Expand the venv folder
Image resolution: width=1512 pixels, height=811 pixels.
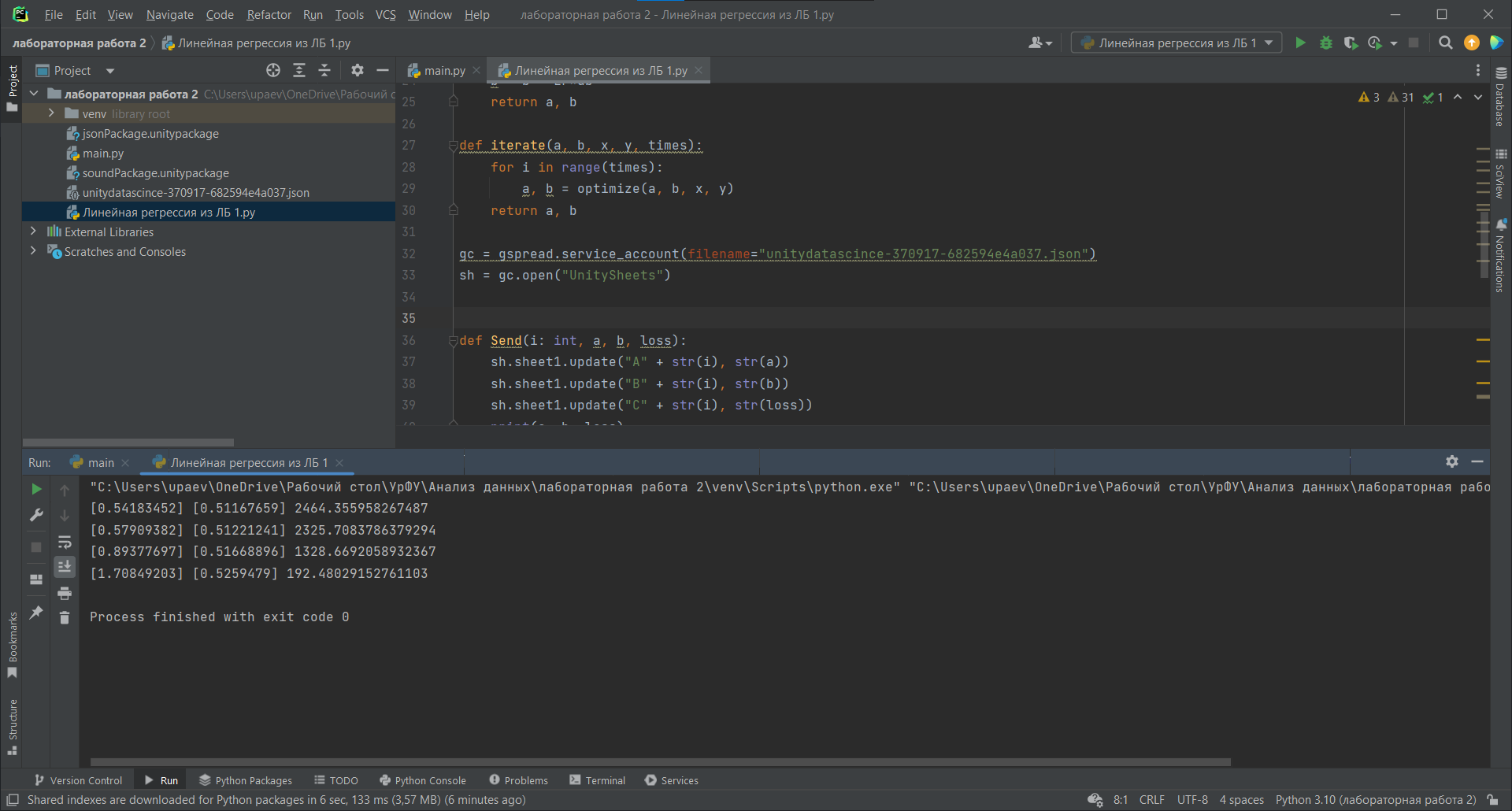pos(51,113)
